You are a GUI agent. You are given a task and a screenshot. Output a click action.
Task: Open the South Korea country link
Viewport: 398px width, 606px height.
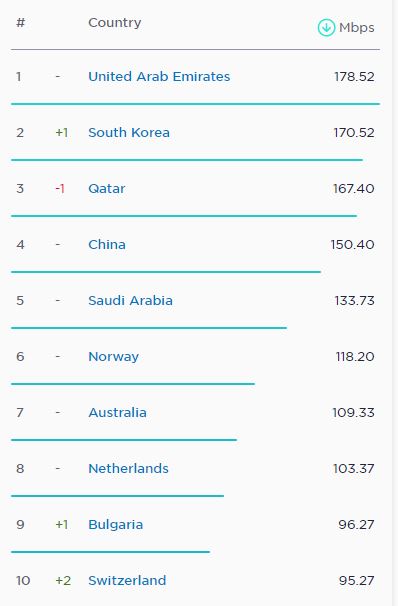pos(129,133)
